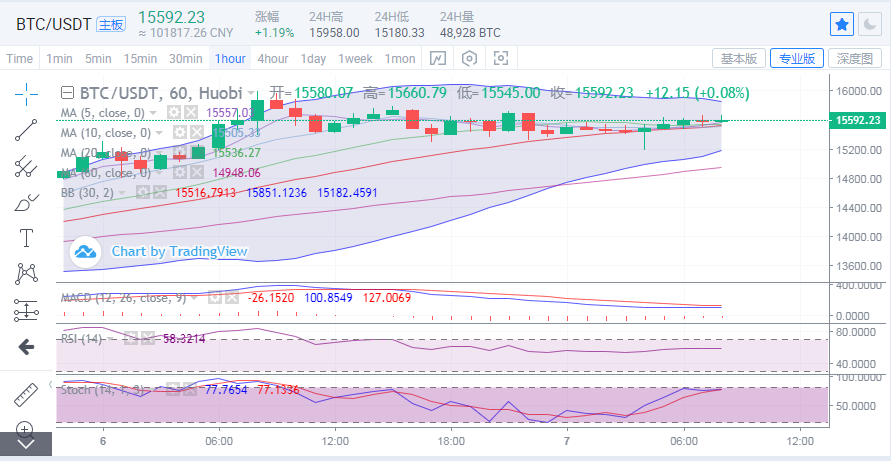
Task: Remove the MA (60, close, 0) indicator
Action: pos(197,172)
